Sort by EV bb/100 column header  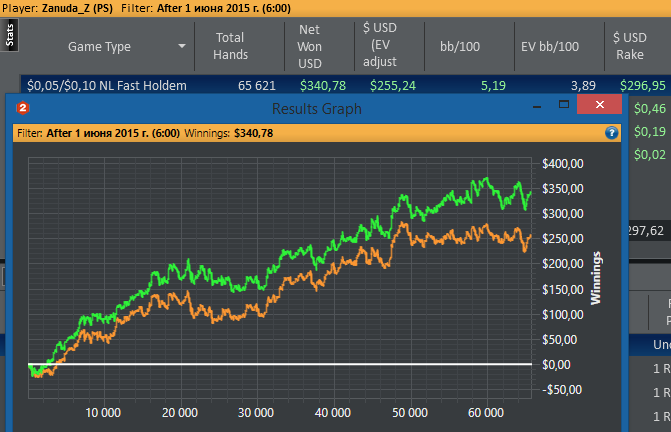[550, 47]
